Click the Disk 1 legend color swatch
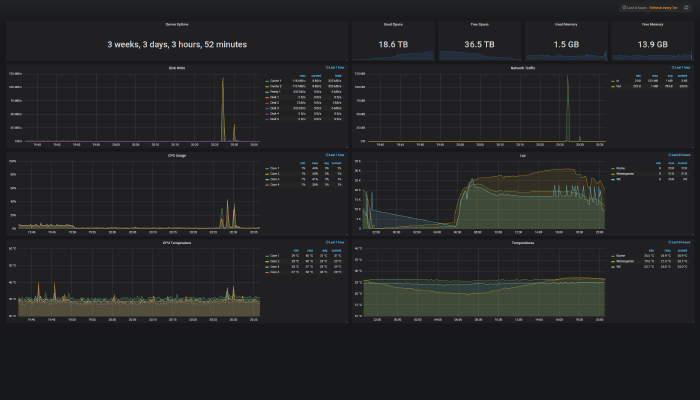This screenshot has height=400, width=700. pyautogui.click(x=267, y=97)
